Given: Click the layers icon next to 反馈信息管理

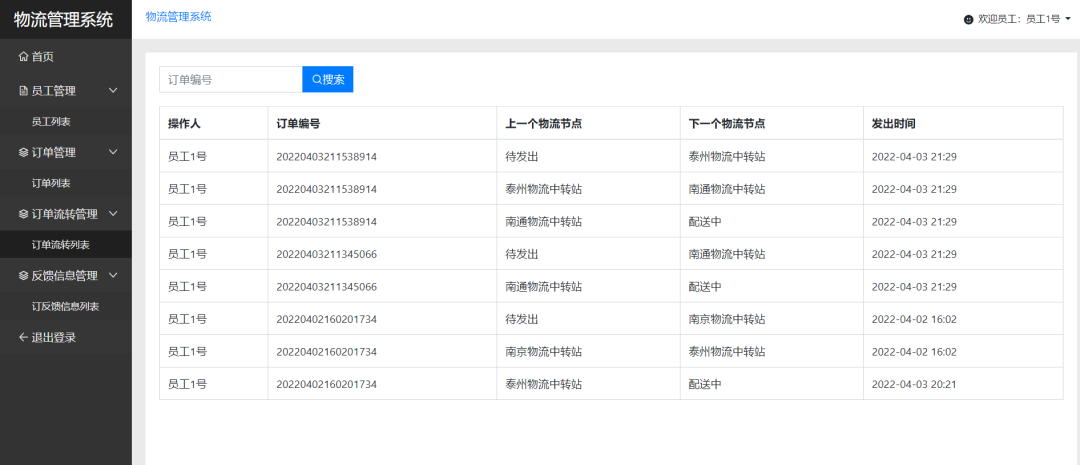Looking at the screenshot, I should [x=23, y=276].
